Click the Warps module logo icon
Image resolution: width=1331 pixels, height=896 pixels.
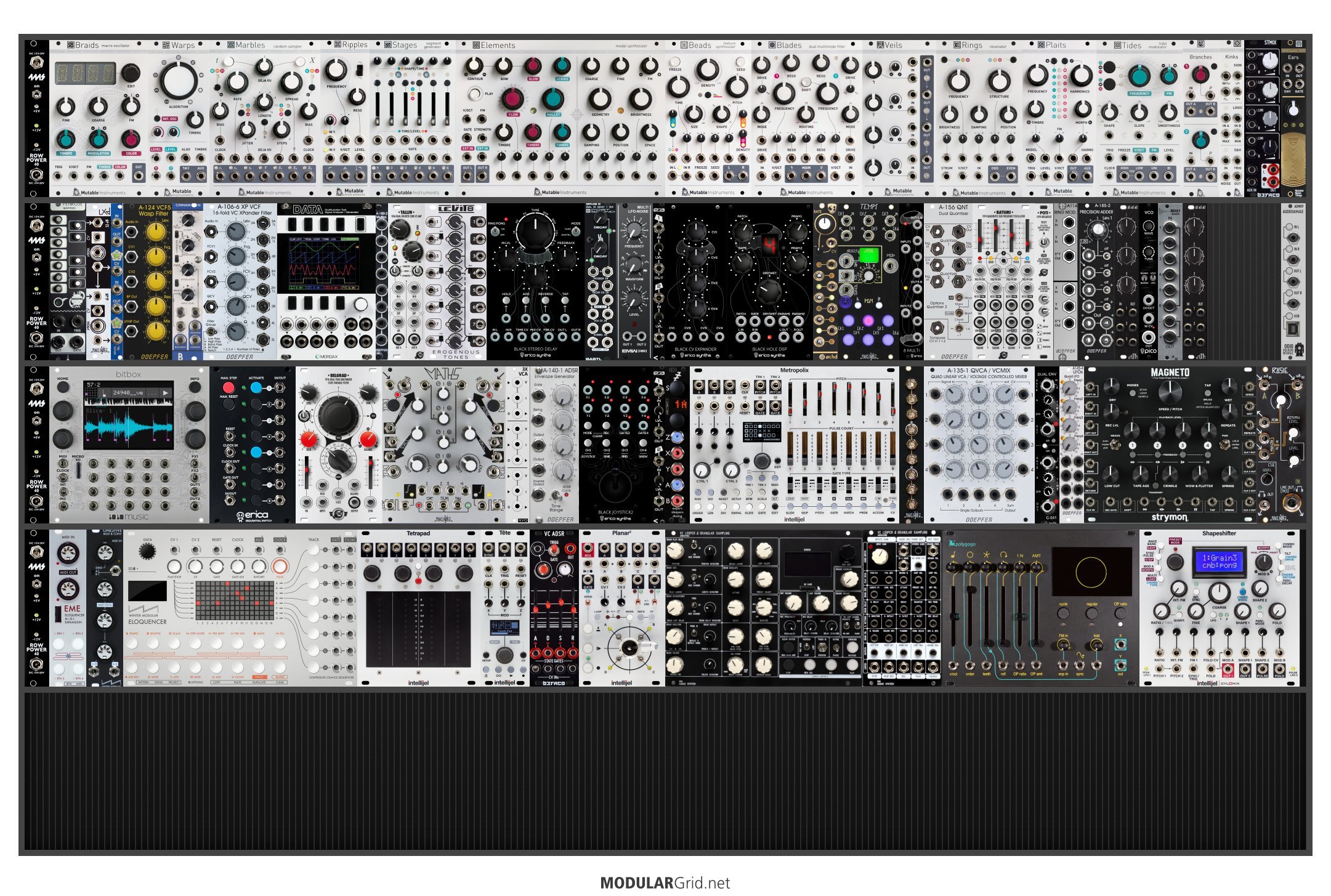pos(166,45)
